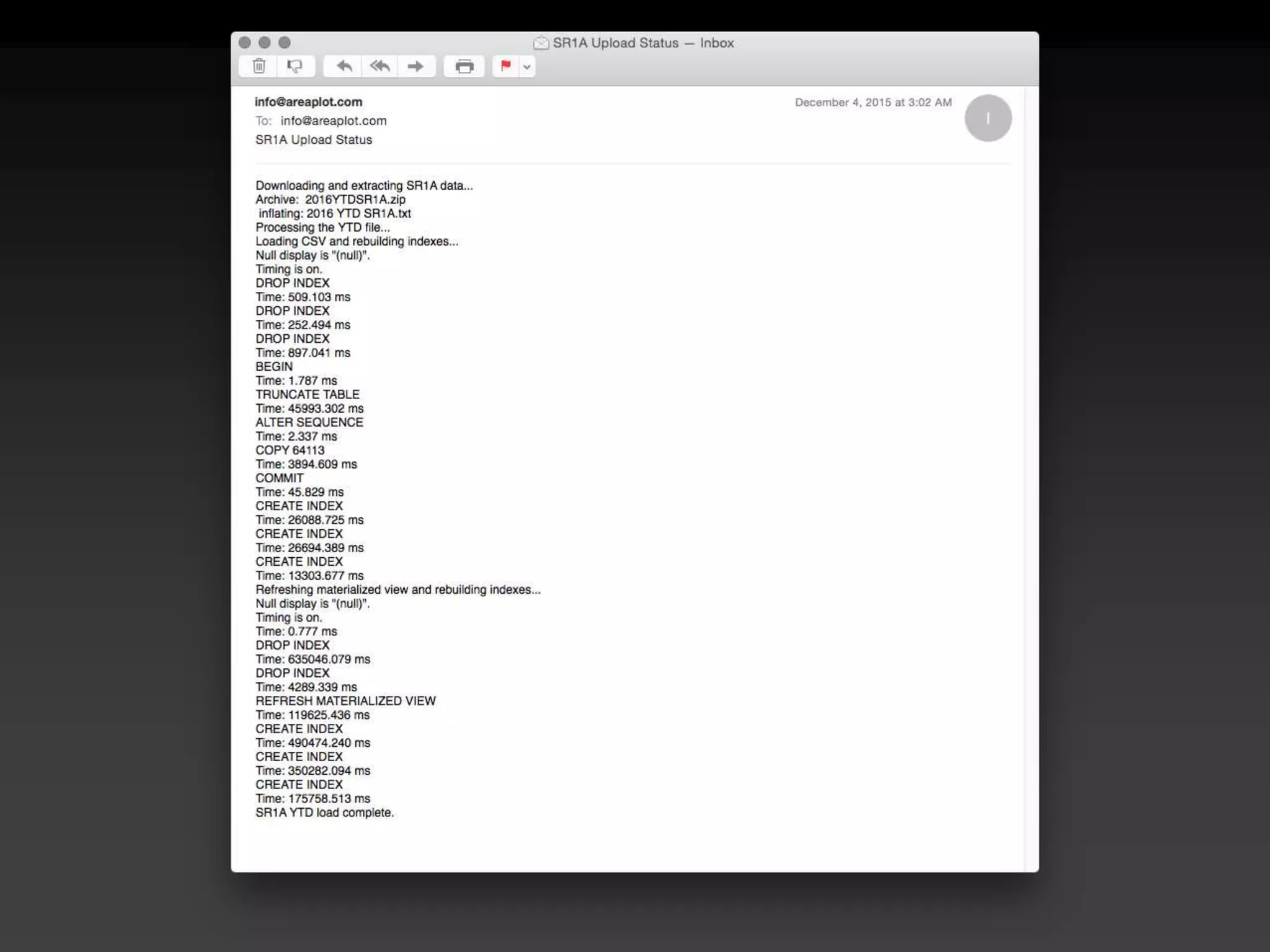Mark message as junk with thumbs-down icon
The height and width of the screenshot is (952, 1270).
pyautogui.click(x=295, y=66)
